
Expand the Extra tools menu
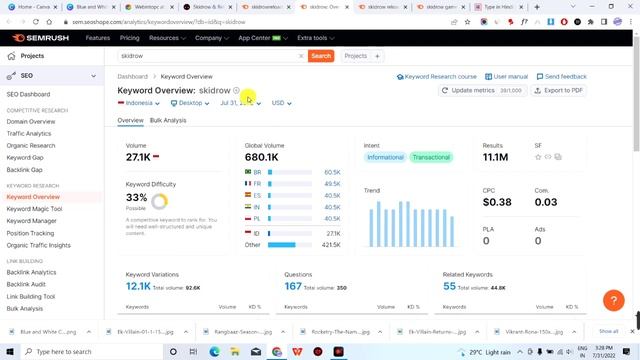(316, 38)
